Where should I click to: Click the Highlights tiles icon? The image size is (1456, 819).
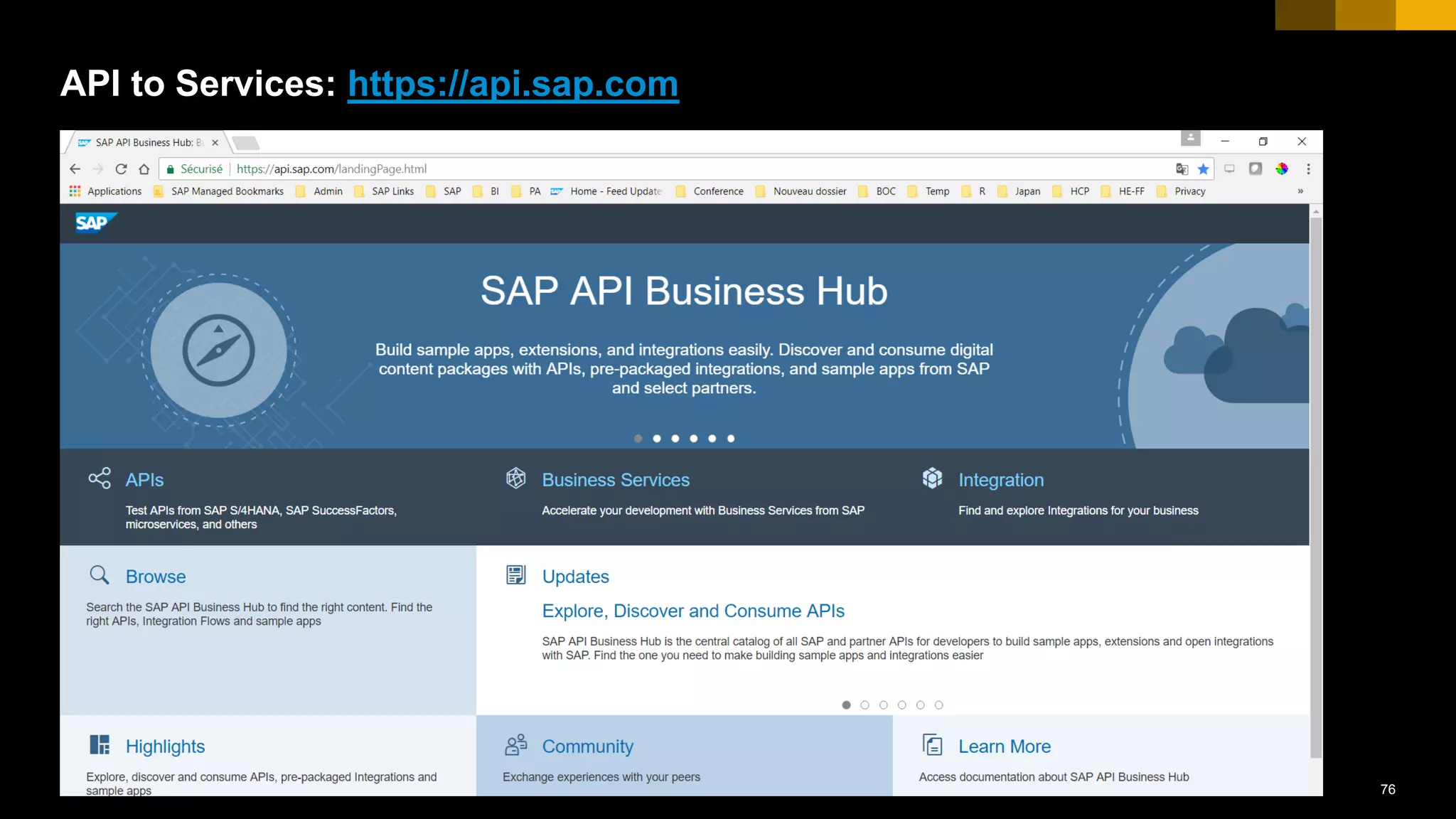point(100,744)
